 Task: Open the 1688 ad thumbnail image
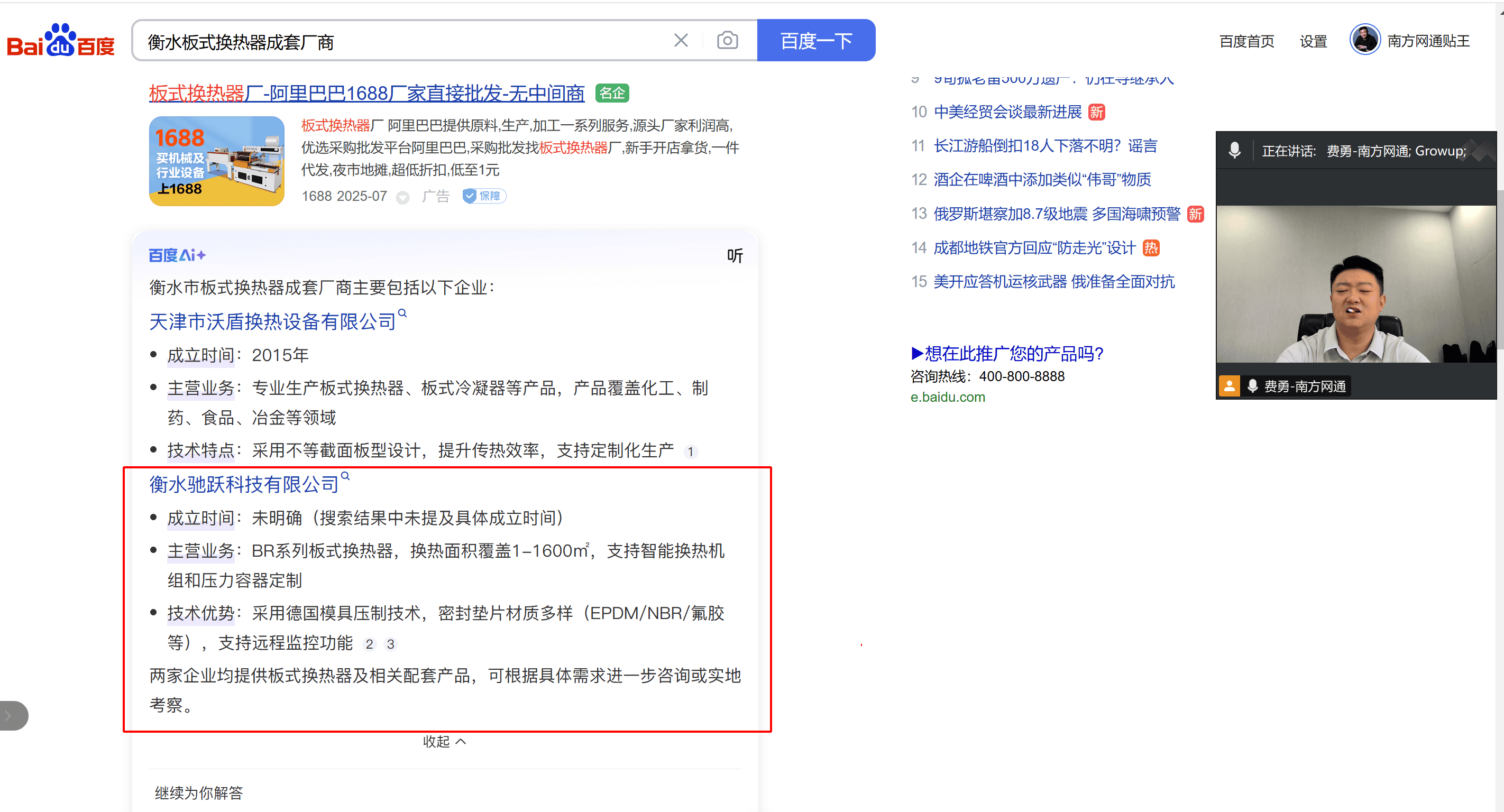tap(217, 161)
